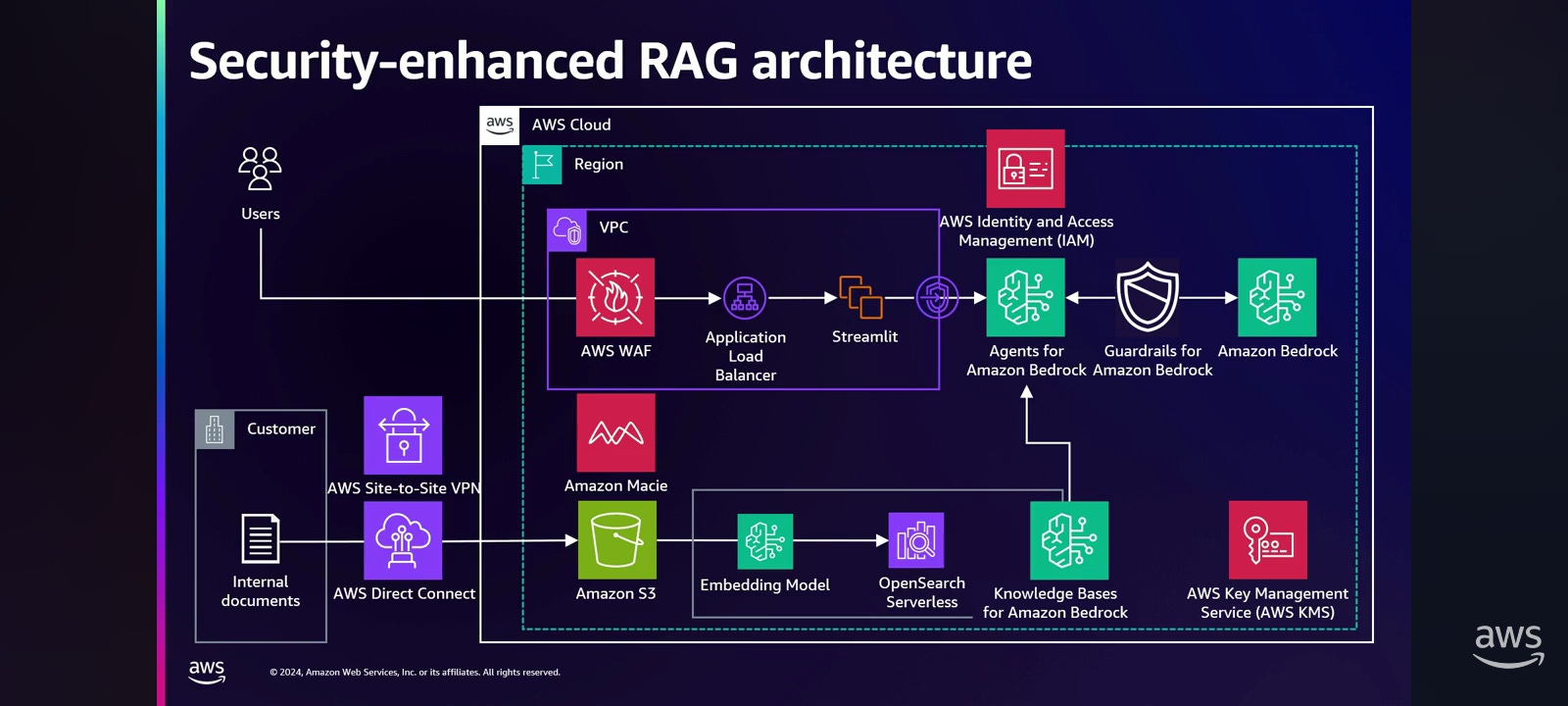This screenshot has width=1568, height=706.
Task: Select the 'Embedding Model' label
Action: point(764,585)
